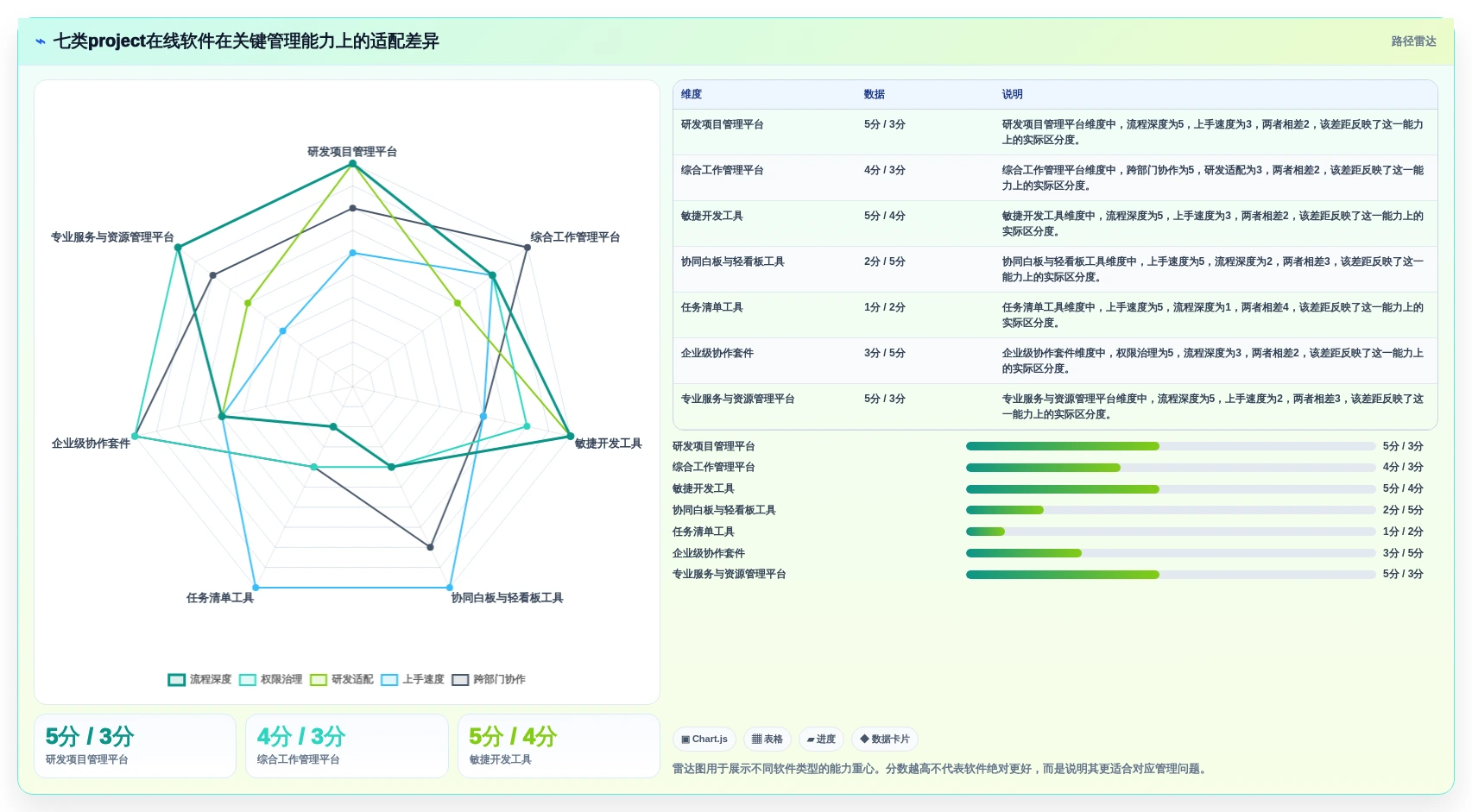
Task: Click progress bar for 研发项目管理平台
Action: coord(1171,446)
